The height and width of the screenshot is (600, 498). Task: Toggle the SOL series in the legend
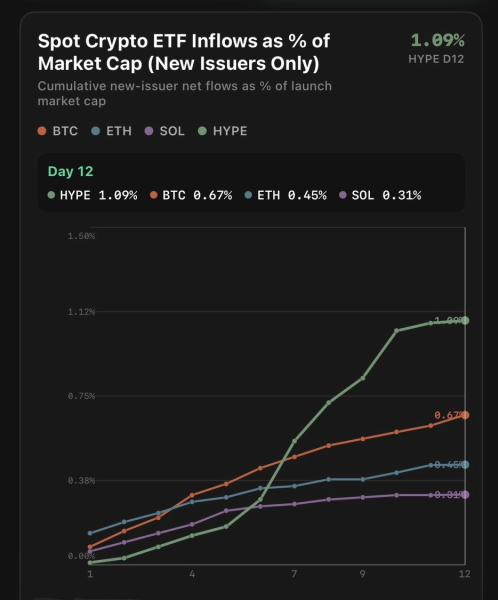tap(165, 131)
